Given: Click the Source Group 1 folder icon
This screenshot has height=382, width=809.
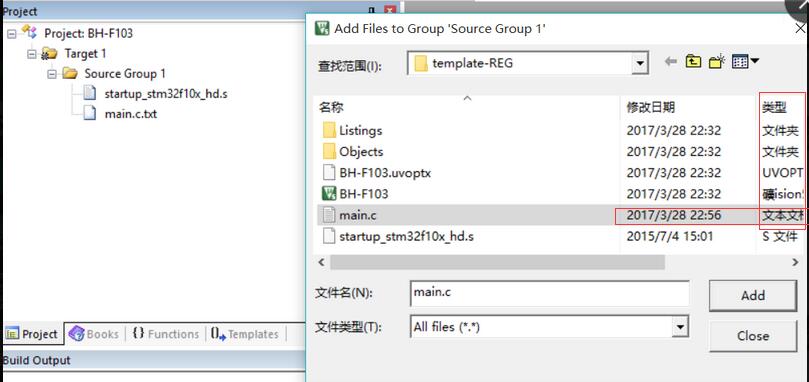Looking at the screenshot, I should [x=70, y=73].
